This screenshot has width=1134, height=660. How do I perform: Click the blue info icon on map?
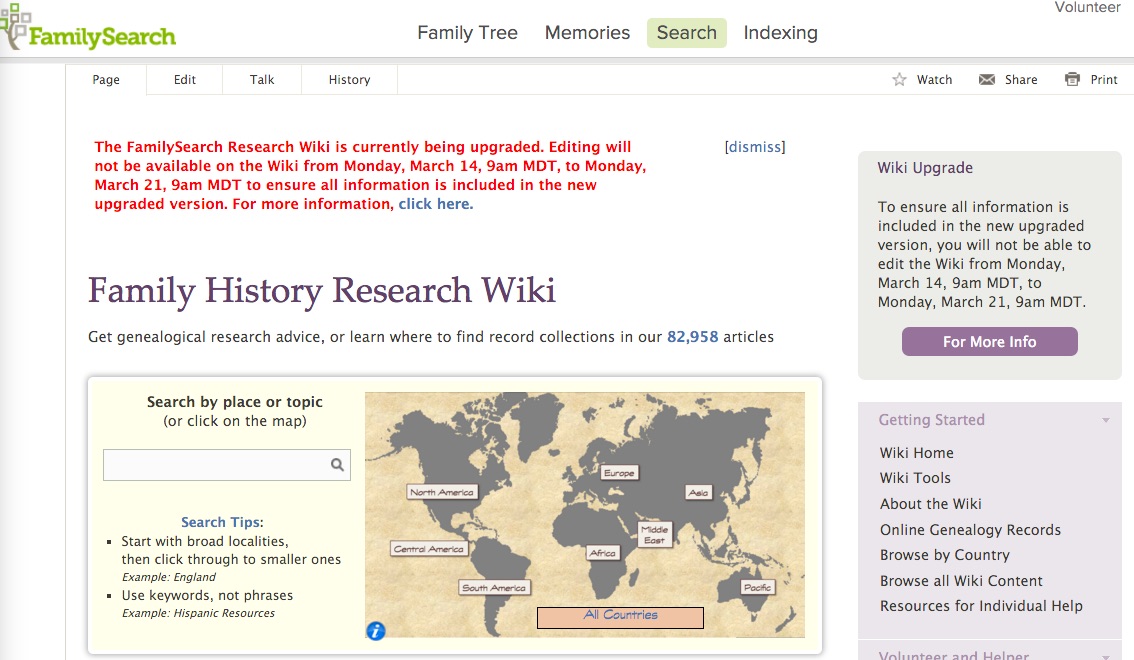(375, 630)
